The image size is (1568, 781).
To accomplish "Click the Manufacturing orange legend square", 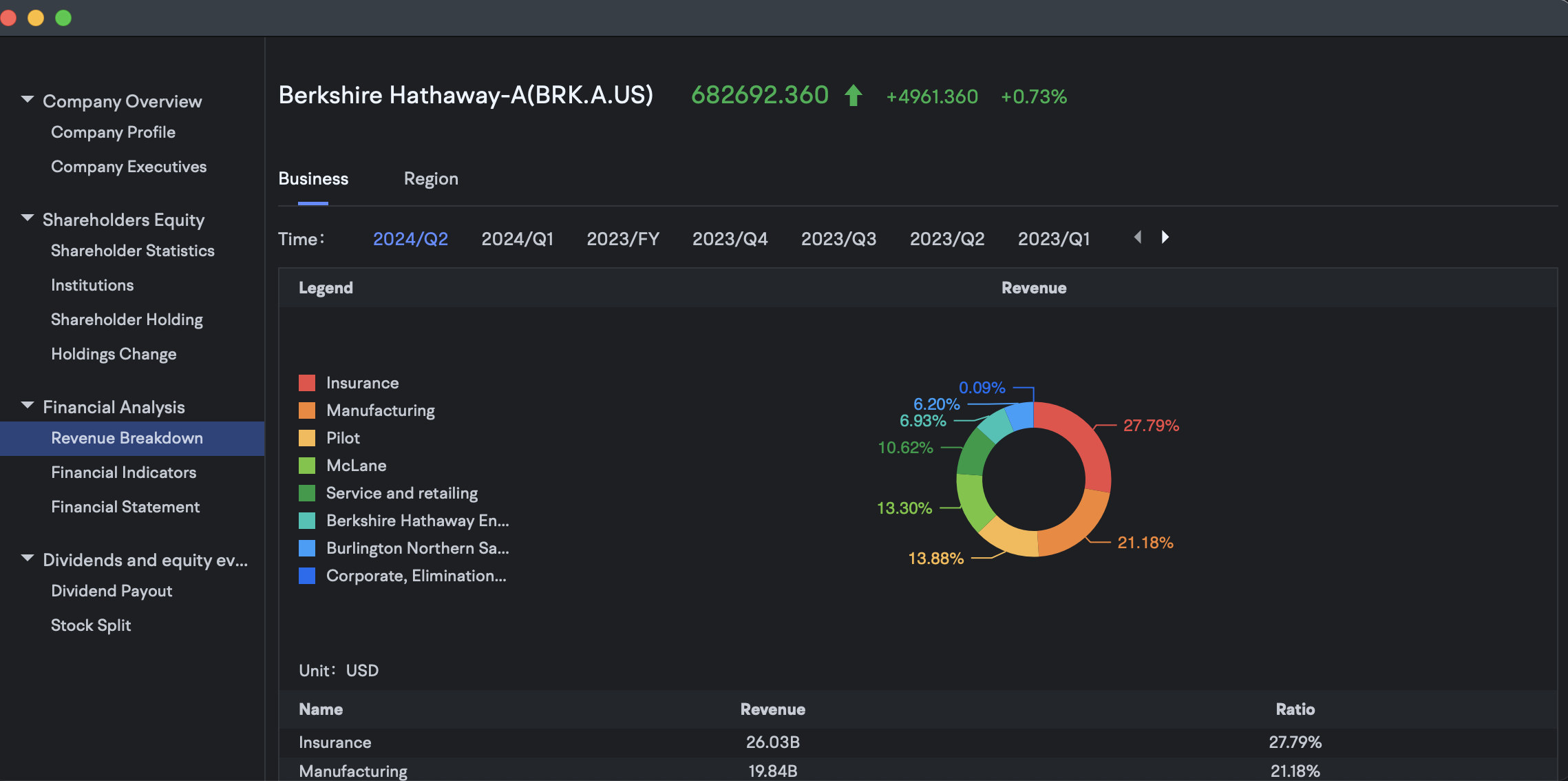I will 307,410.
